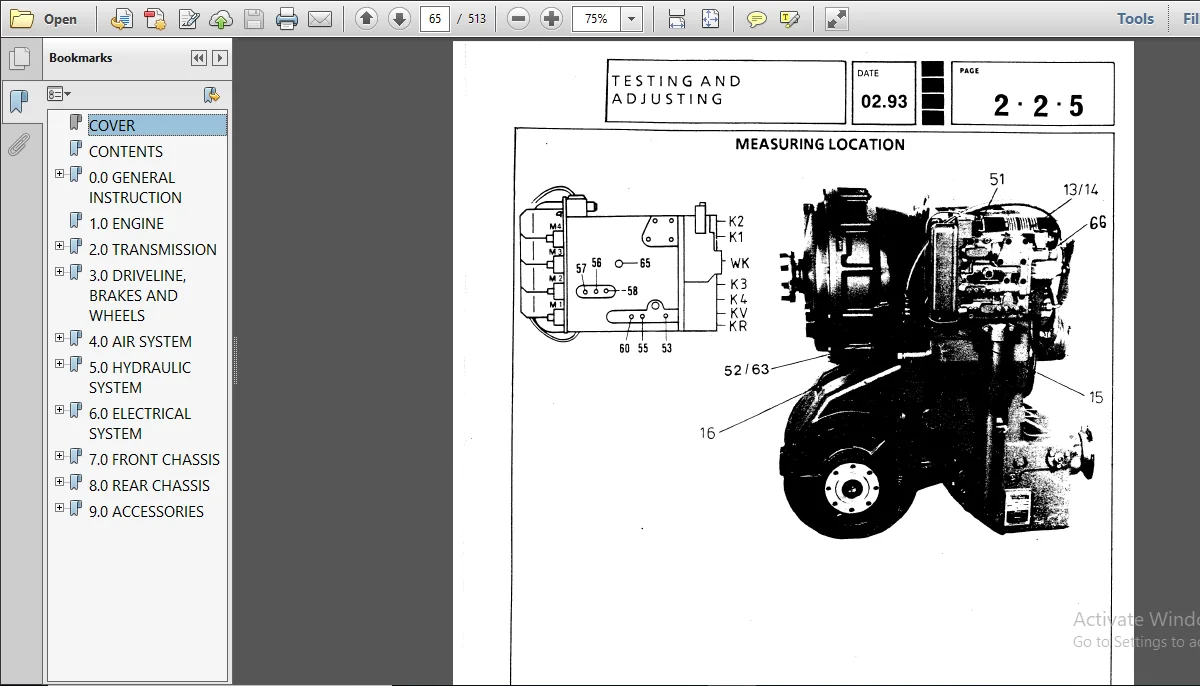Click the bookmarks panel resize handle

click(x=236, y=360)
